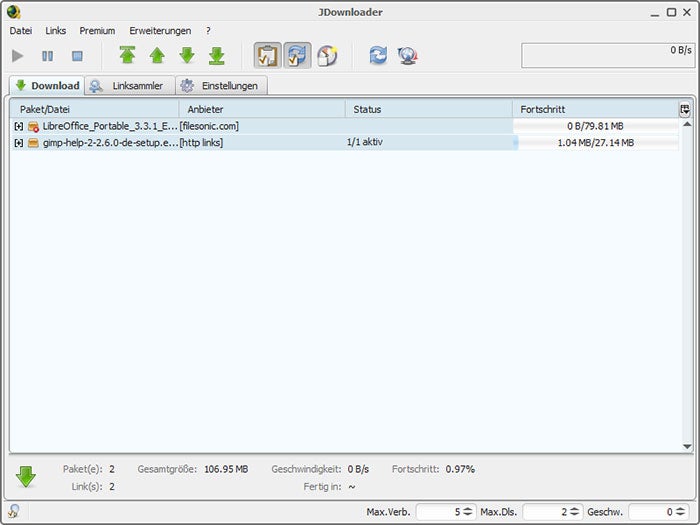Image resolution: width=700 pixels, height=525 pixels.
Task: Move selected package down one position
Action: (187, 56)
